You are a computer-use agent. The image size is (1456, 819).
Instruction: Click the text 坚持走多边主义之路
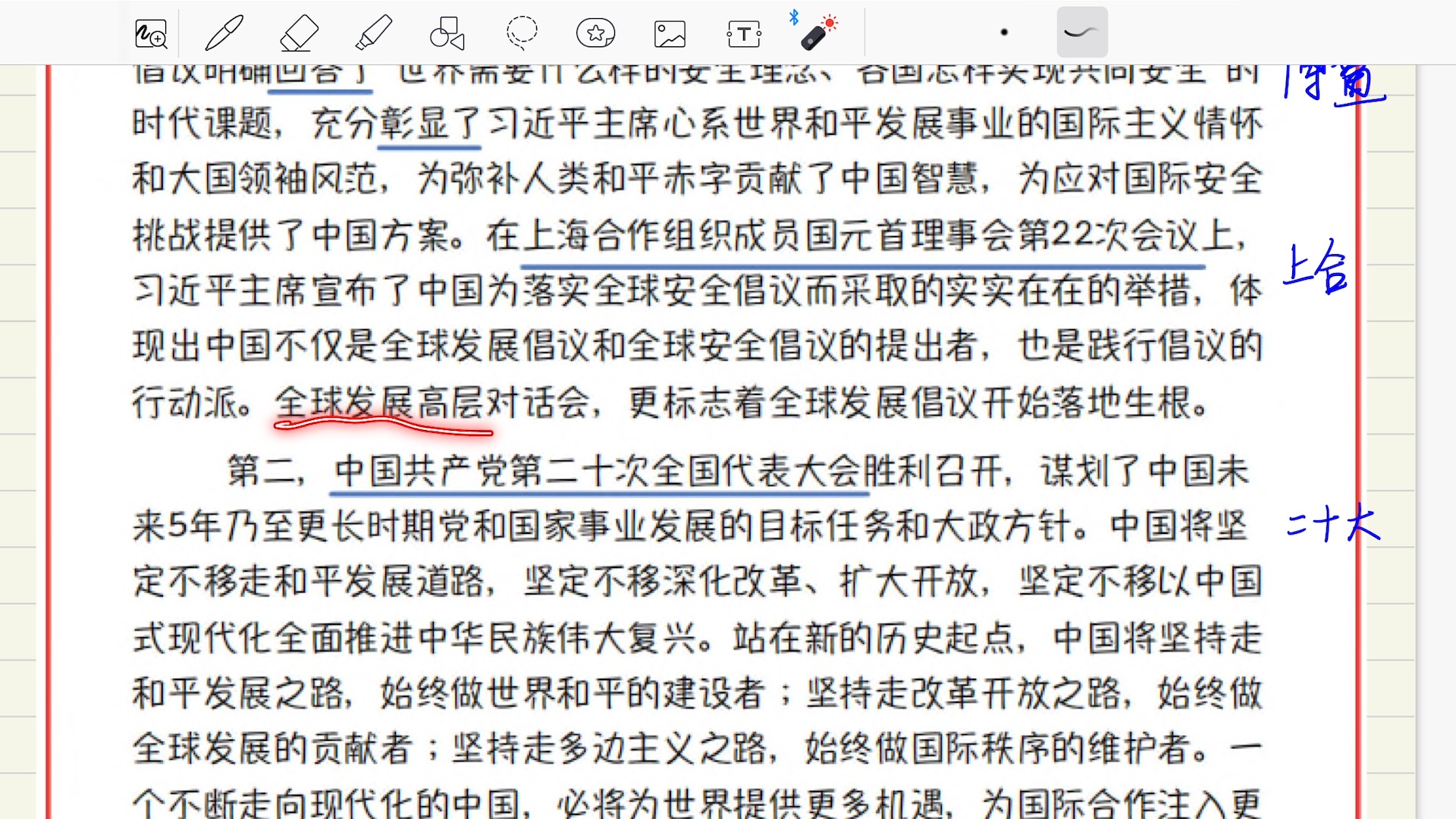pyautogui.click(x=610, y=748)
